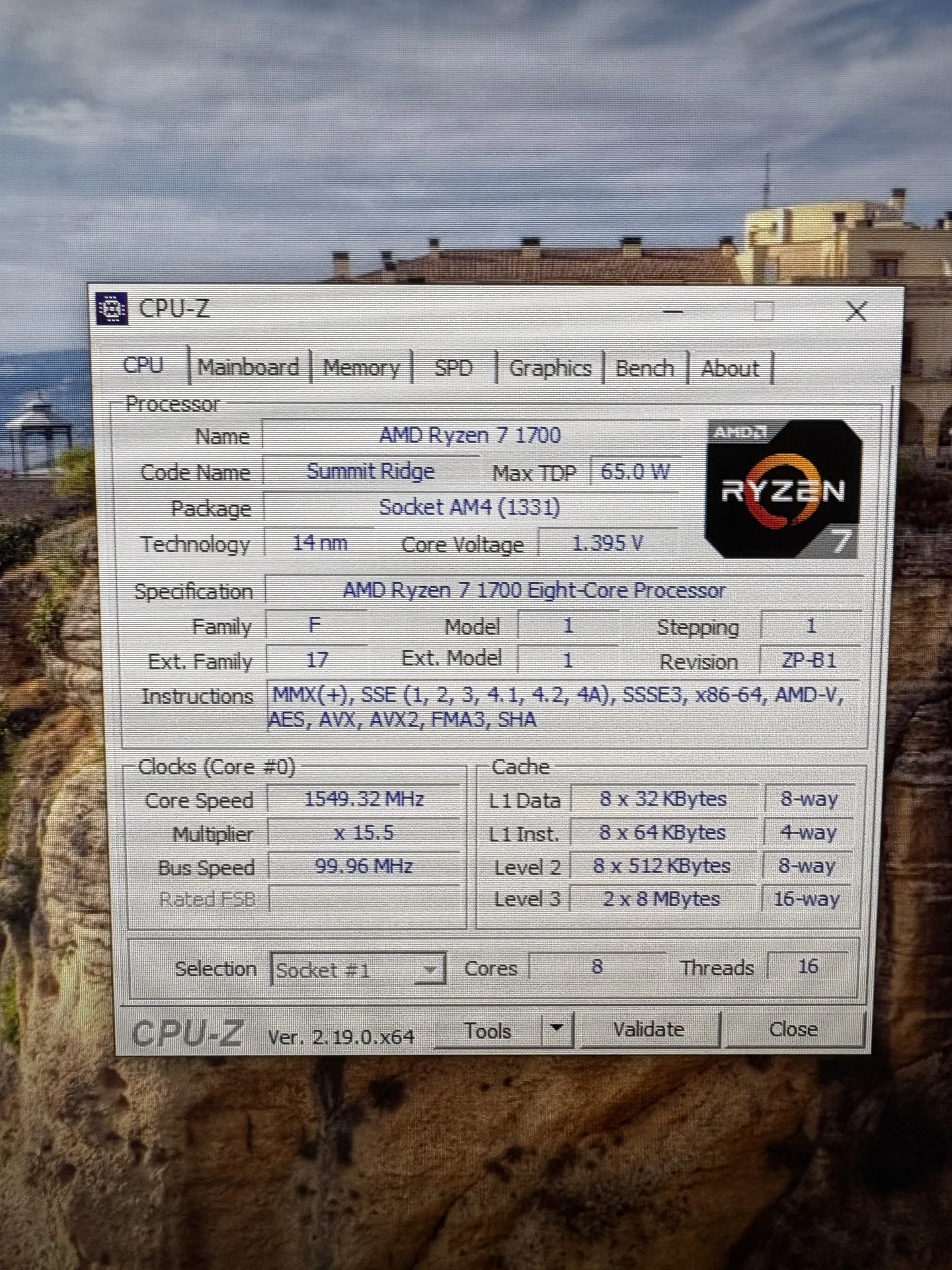
Task: Open the About tab
Action: click(x=730, y=368)
